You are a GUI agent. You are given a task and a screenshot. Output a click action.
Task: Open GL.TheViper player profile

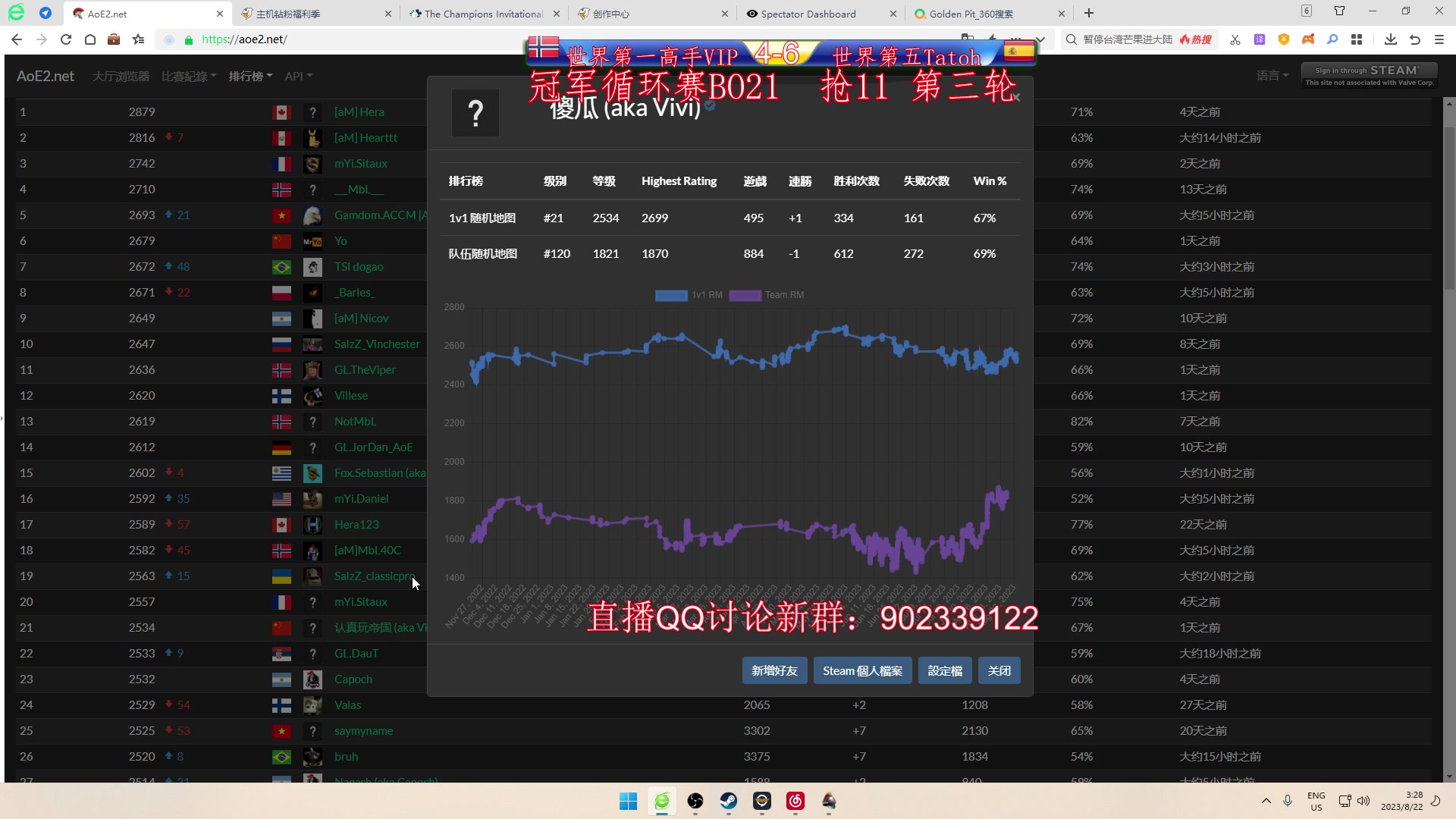point(365,370)
